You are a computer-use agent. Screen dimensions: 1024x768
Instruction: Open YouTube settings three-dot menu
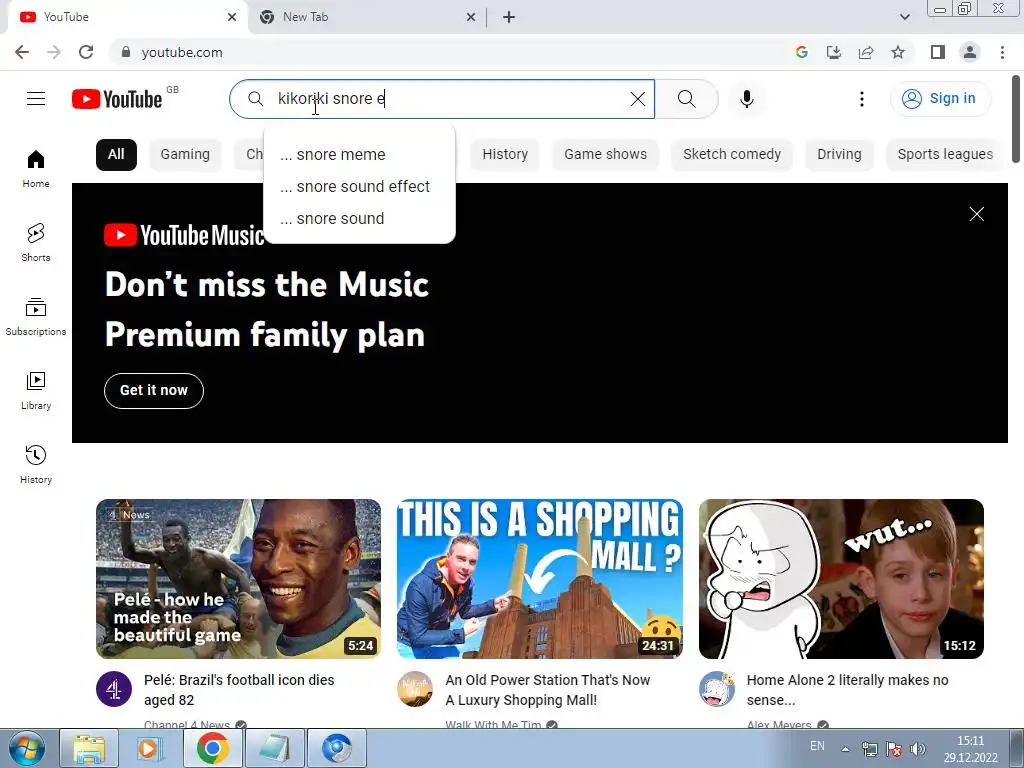tap(861, 99)
